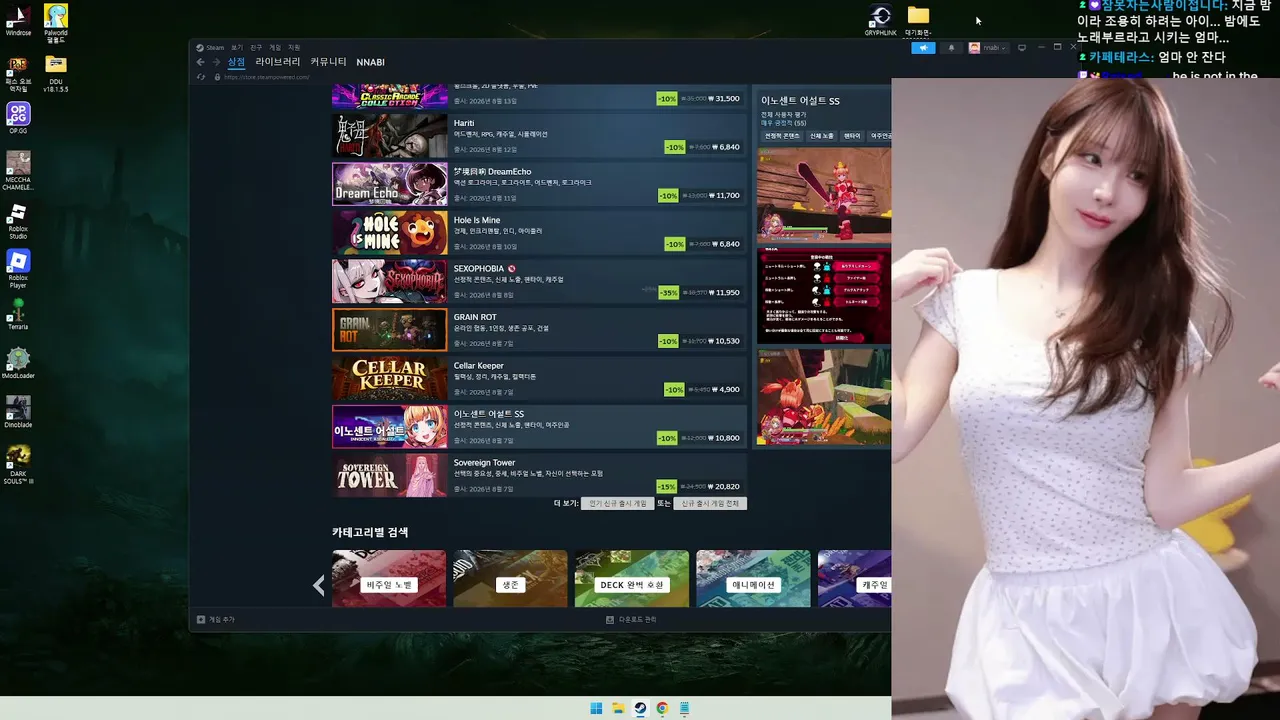Image resolution: width=1280 pixels, height=720 pixels.
Task: Select the 선정적 콘텐츠 tag in preview panel
Action: 782,136
